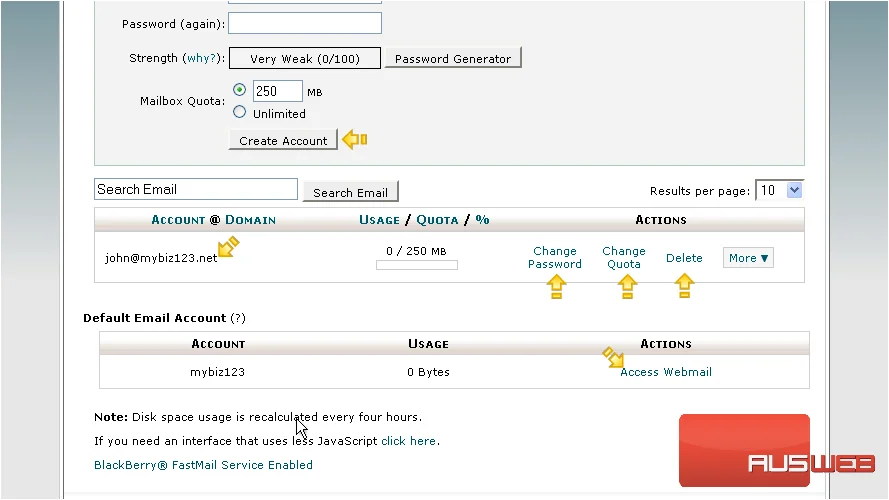Viewport: 889px width, 500px height.
Task: Click the mybiz123 default account name
Action: [x=217, y=372]
